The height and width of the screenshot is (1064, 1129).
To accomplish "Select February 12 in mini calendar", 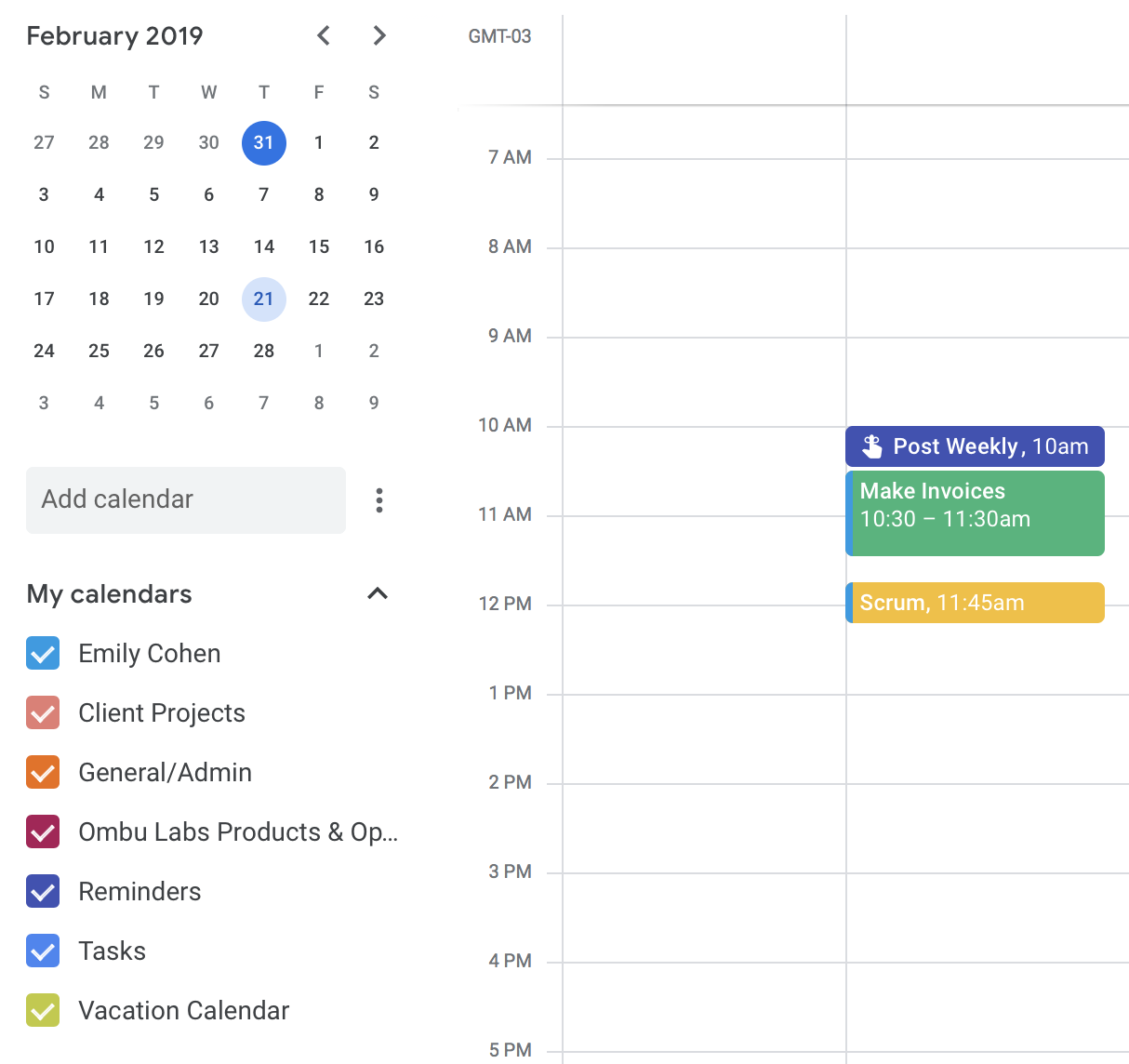I will [x=153, y=247].
